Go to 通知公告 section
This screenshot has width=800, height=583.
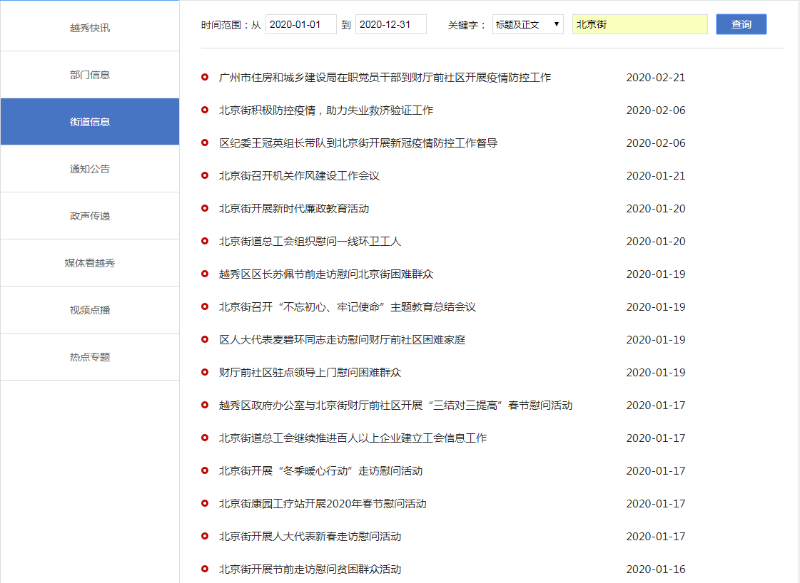(90, 169)
